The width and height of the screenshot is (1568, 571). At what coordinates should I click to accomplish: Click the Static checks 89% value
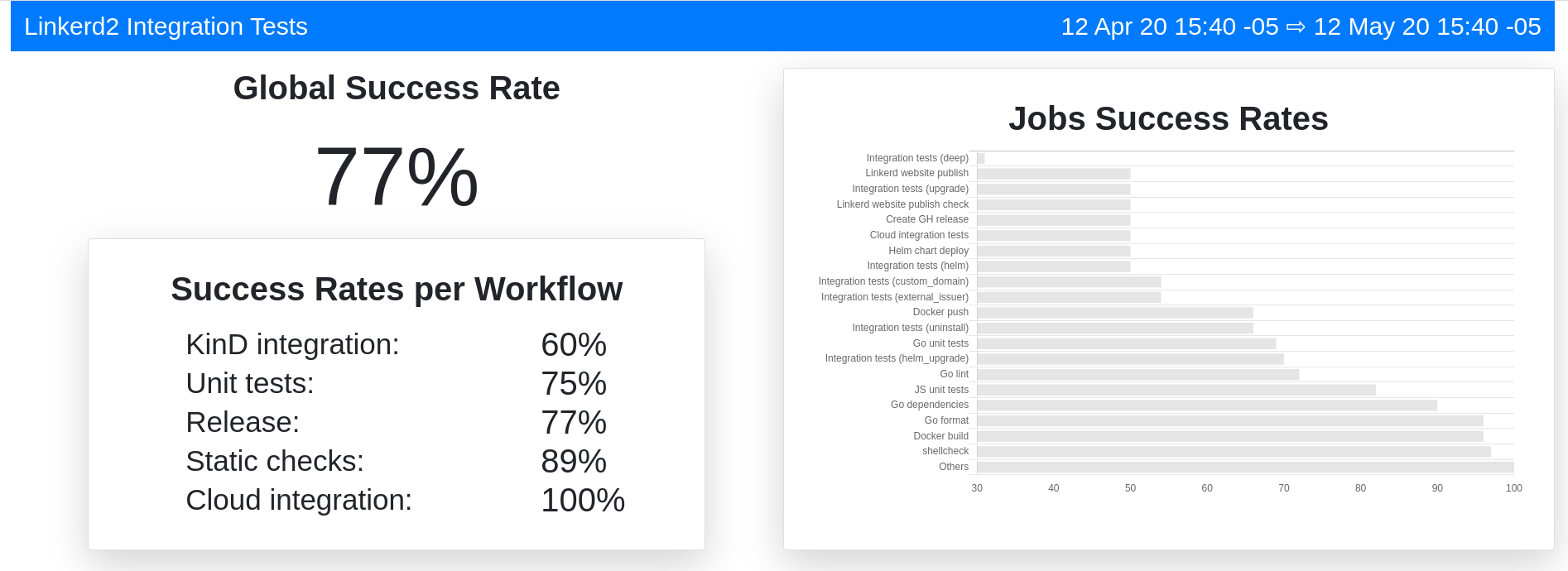573,462
